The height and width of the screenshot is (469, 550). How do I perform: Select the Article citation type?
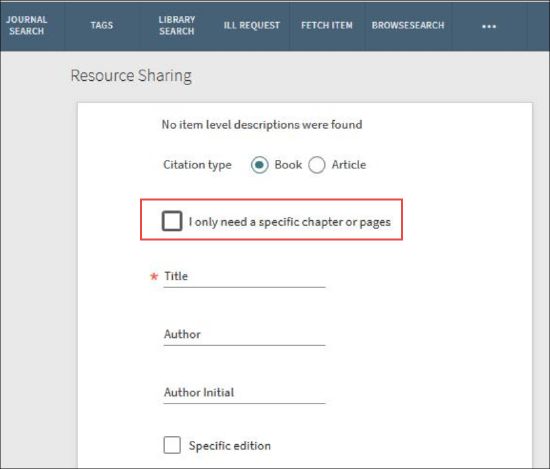(x=317, y=165)
